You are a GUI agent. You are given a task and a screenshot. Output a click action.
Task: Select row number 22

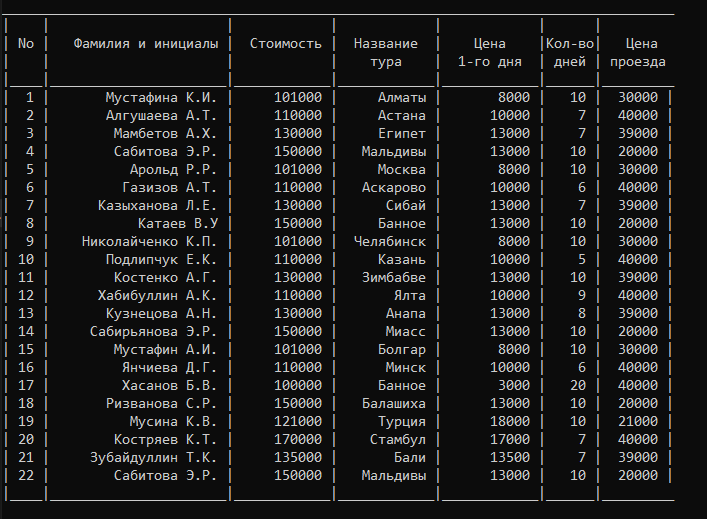tap(26, 476)
